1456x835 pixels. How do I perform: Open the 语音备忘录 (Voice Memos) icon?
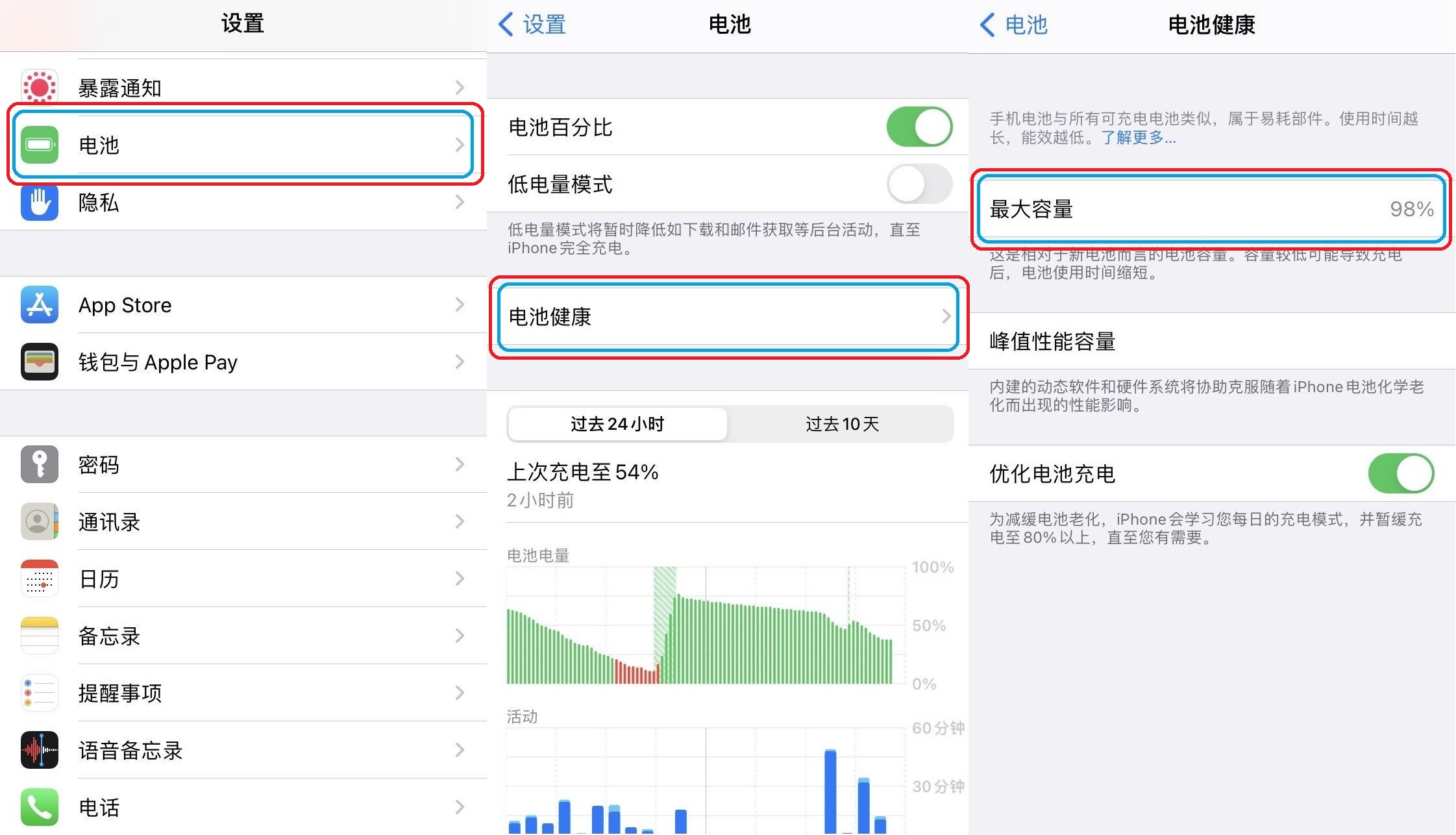[40, 750]
